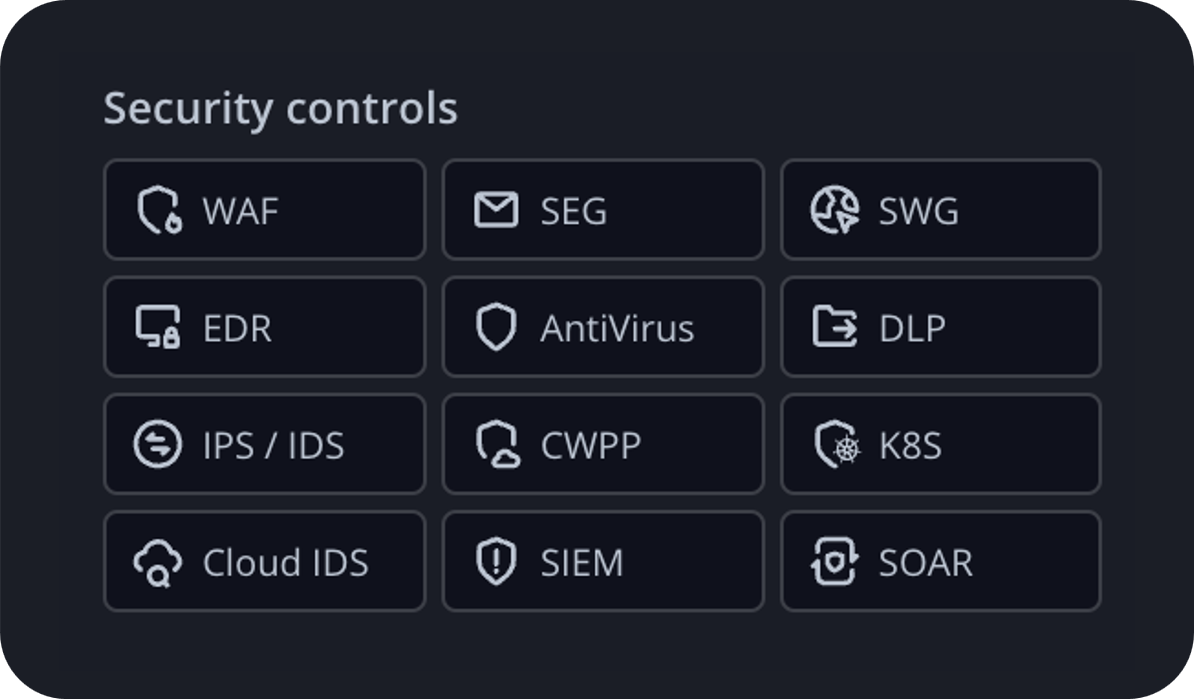This screenshot has height=699, width=1194.
Task: Select the cloud search icon beside Cloud IDS
Action: click(x=156, y=561)
